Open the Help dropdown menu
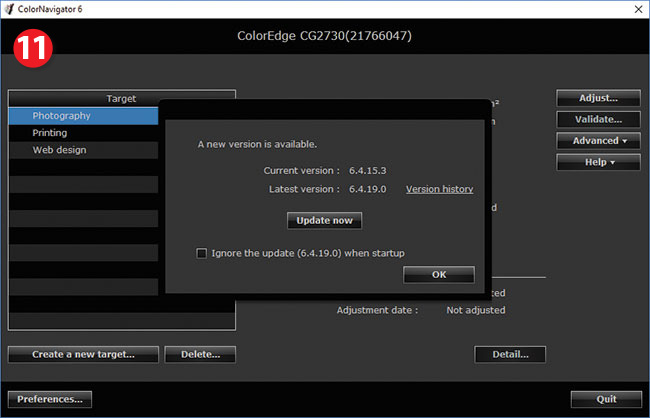 point(599,162)
